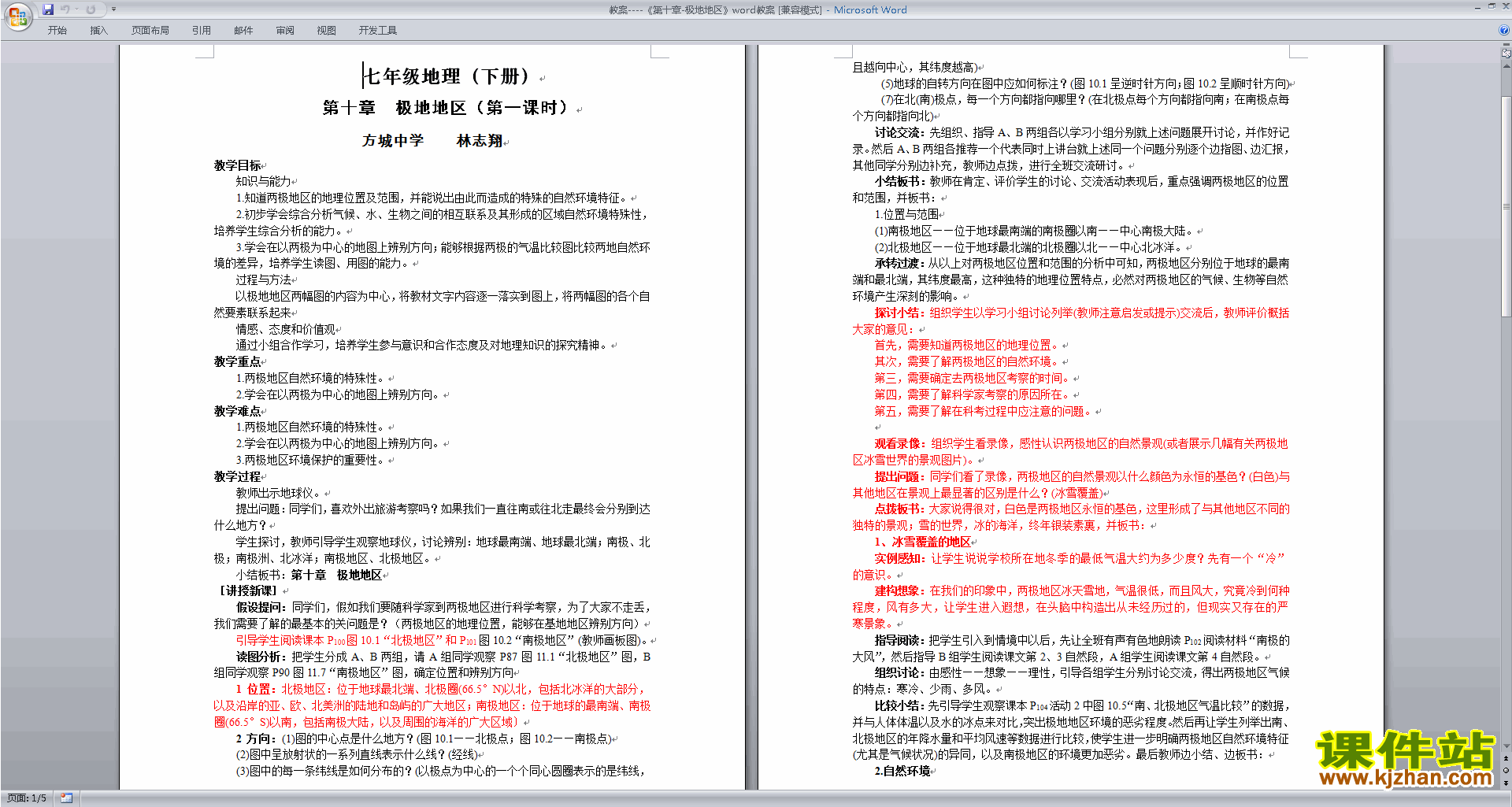1512x807 pixels.
Task: Click the 教学目标 heading
Action: pos(238,165)
